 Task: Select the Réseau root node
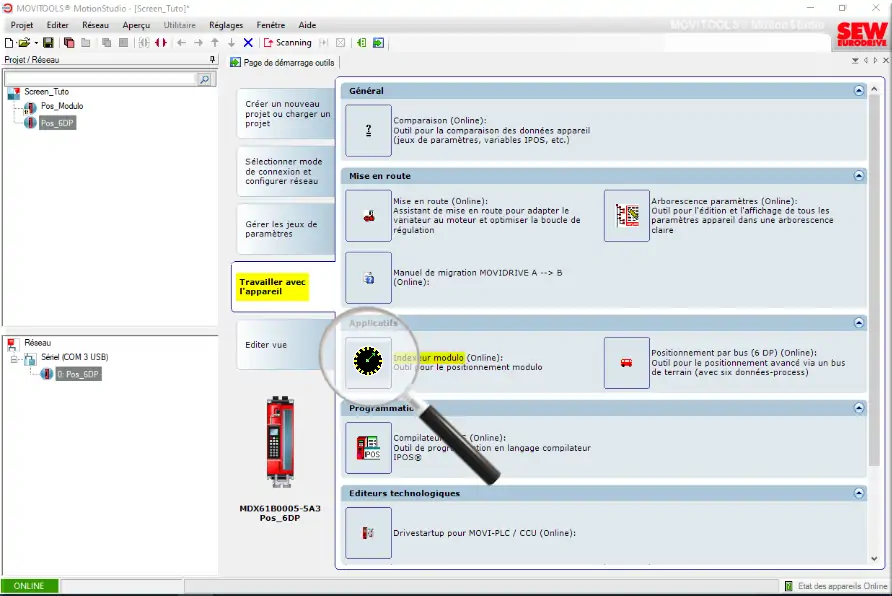(38, 343)
